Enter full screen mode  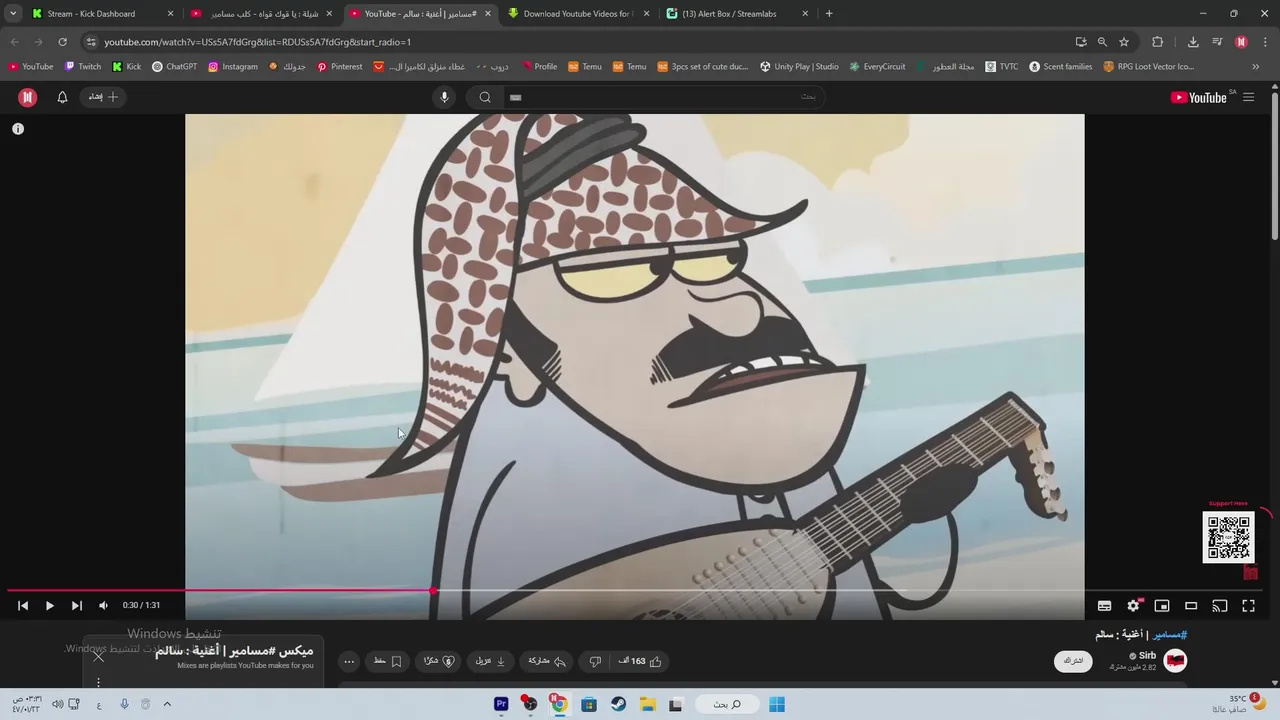[1248, 605]
